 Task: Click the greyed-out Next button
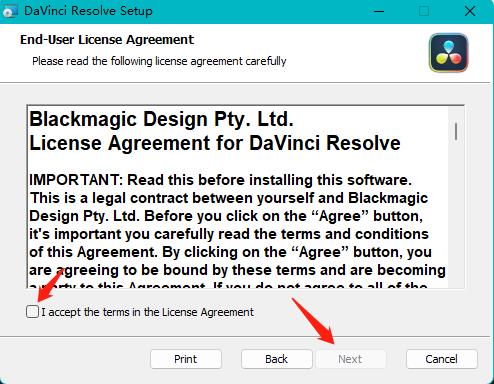[350, 359]
